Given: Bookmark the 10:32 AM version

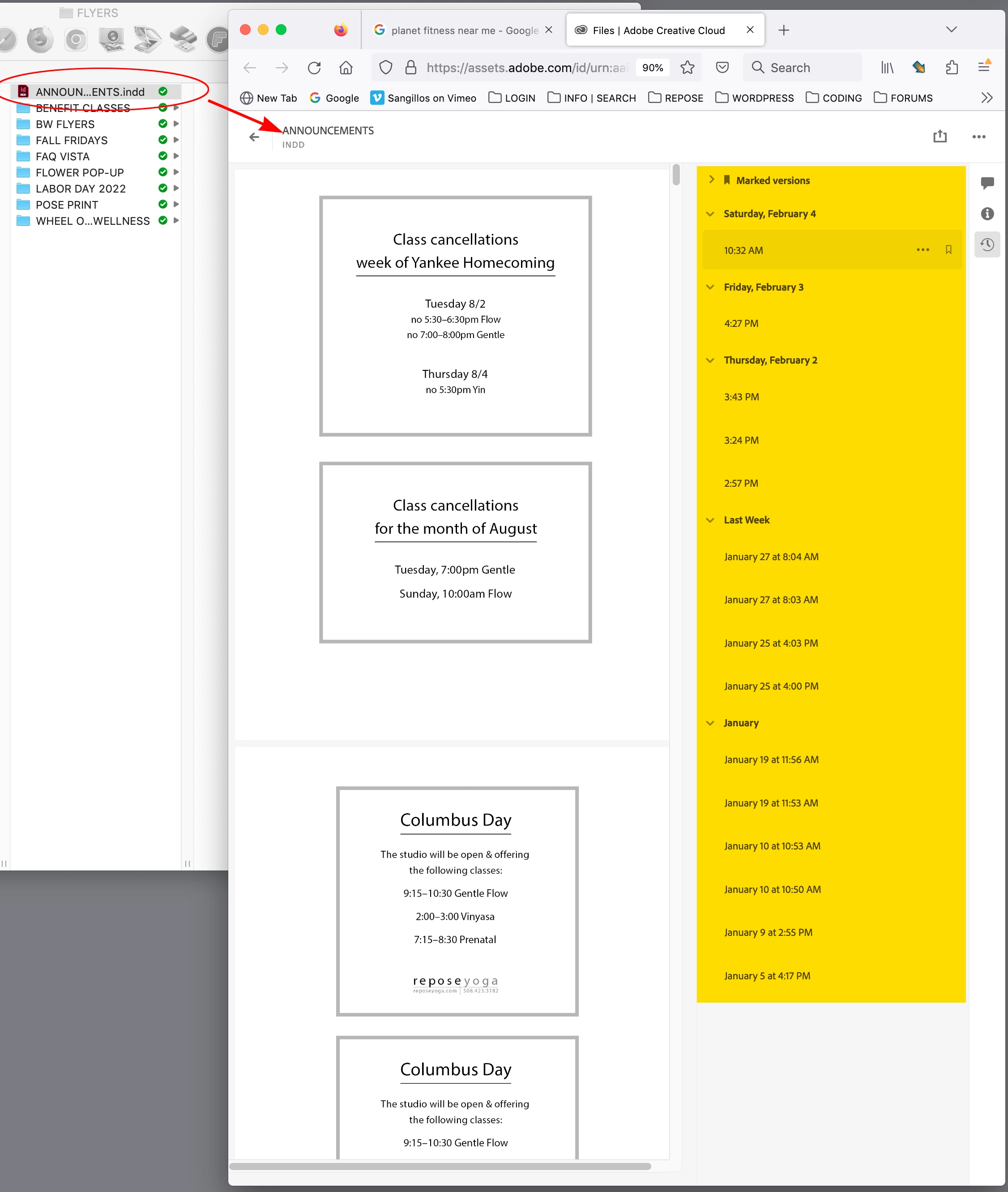Looking at the screenshot, I should (948, 250).
